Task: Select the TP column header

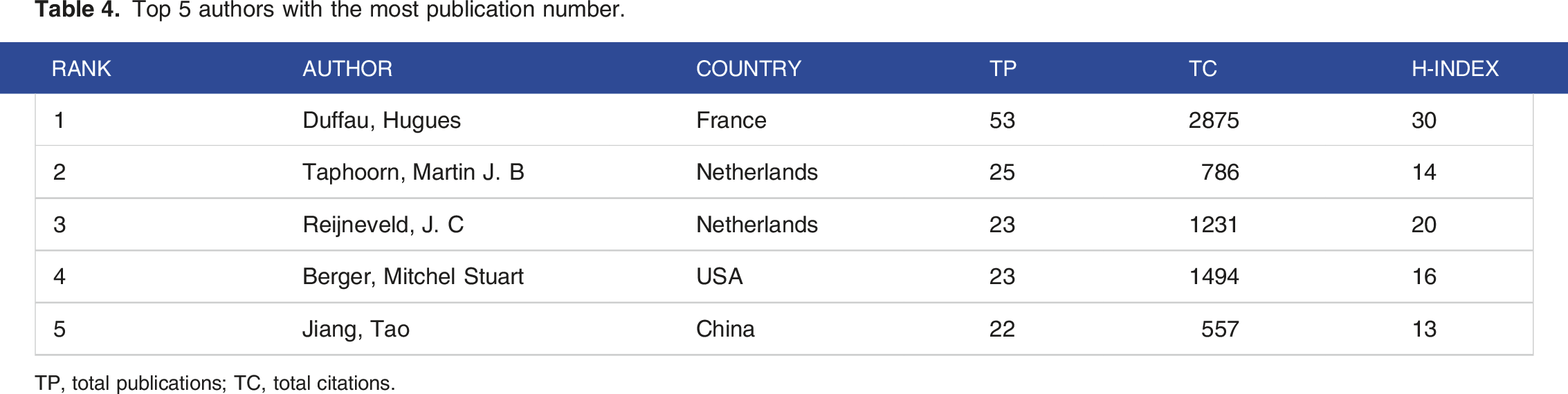Action: pos(1003,68)
